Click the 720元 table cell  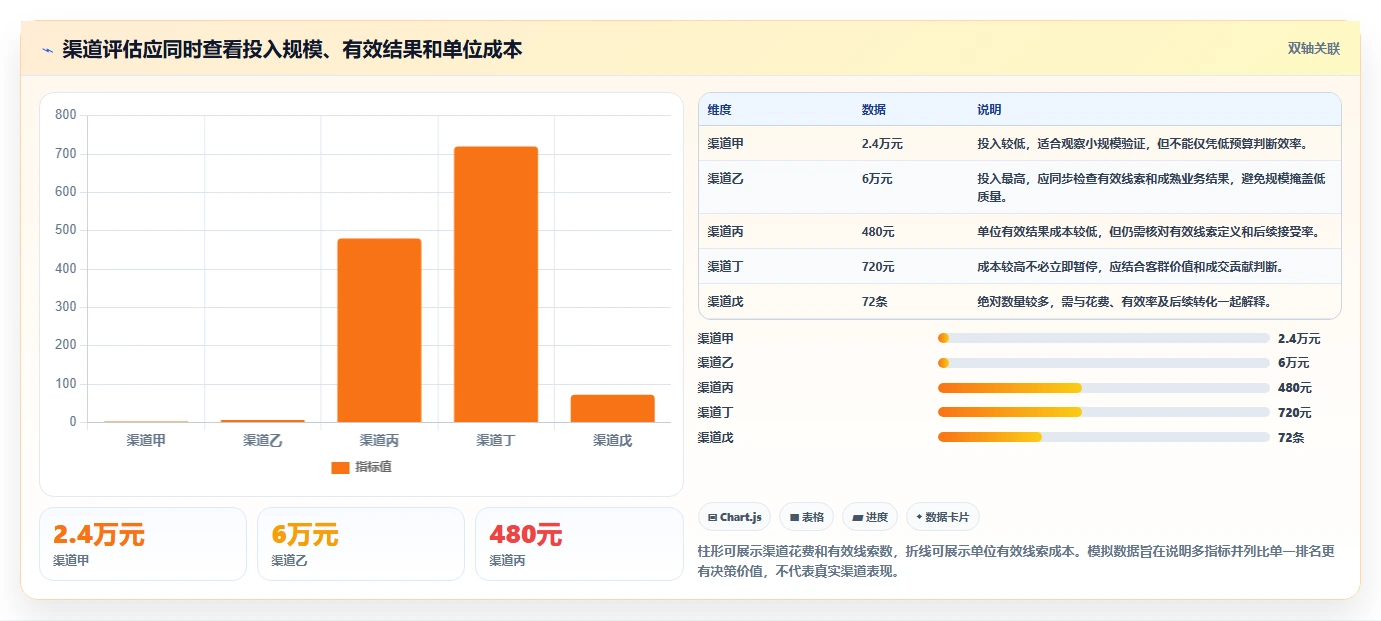(878, 267)
